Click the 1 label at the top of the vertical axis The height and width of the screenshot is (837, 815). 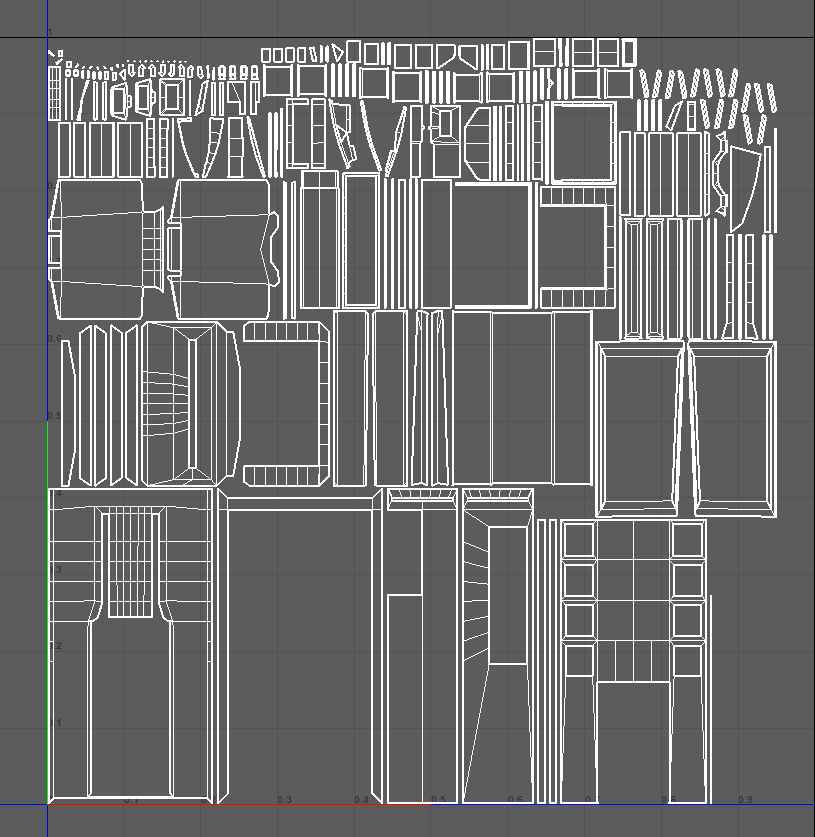(x=49, y=33)
